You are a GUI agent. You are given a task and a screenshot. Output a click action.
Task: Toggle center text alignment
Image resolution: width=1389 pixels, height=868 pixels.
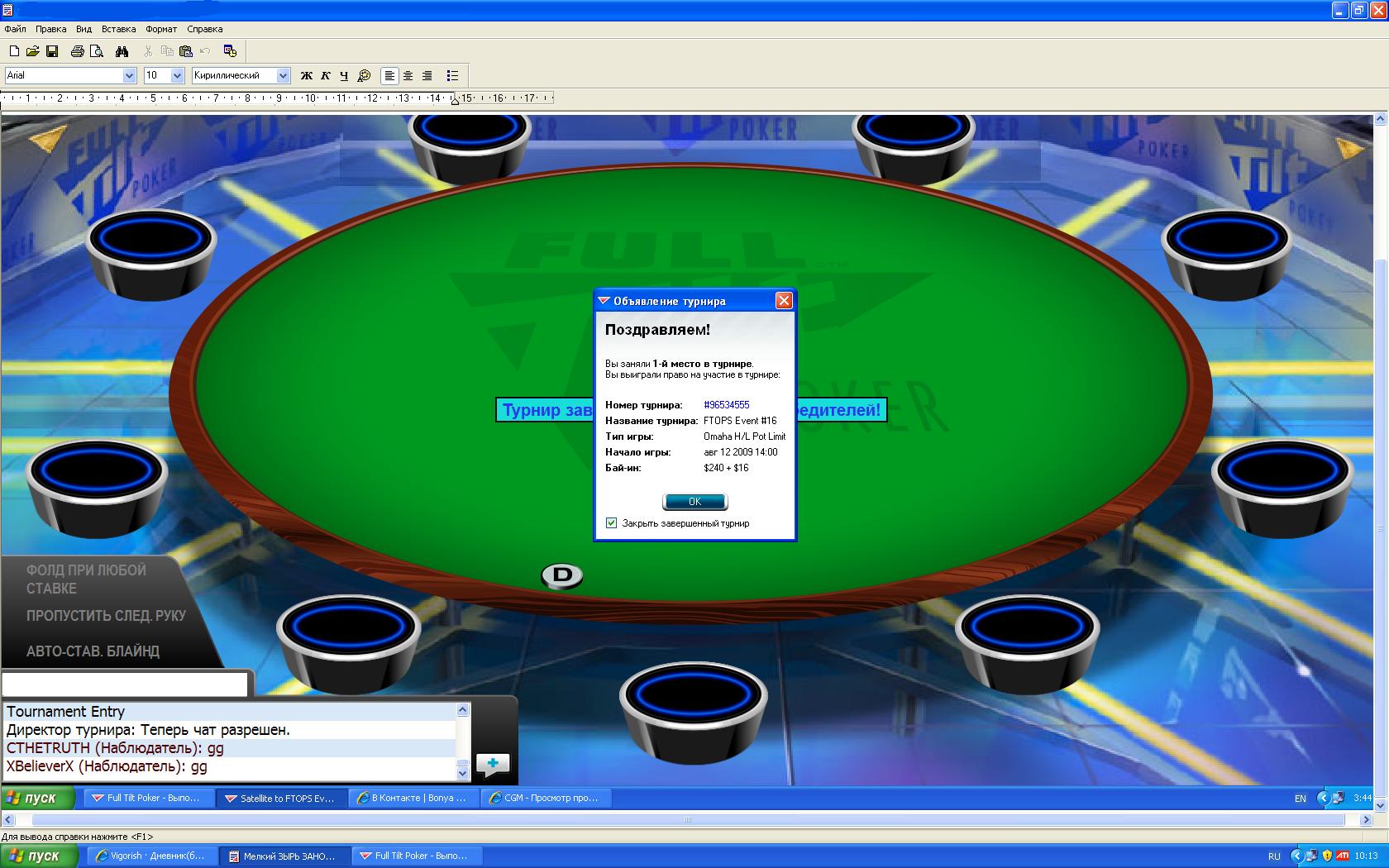[408, 75]
